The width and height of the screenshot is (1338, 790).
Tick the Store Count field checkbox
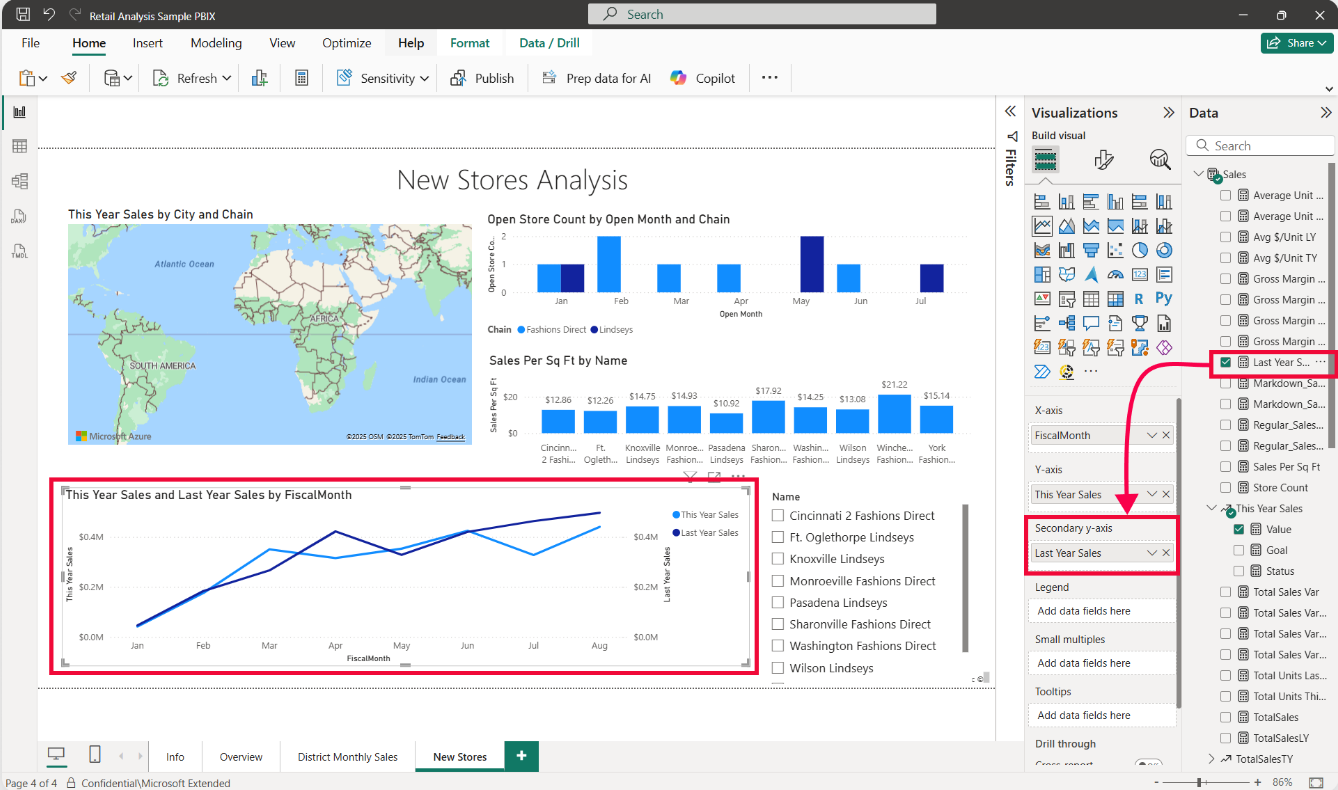coord(1226,488)
